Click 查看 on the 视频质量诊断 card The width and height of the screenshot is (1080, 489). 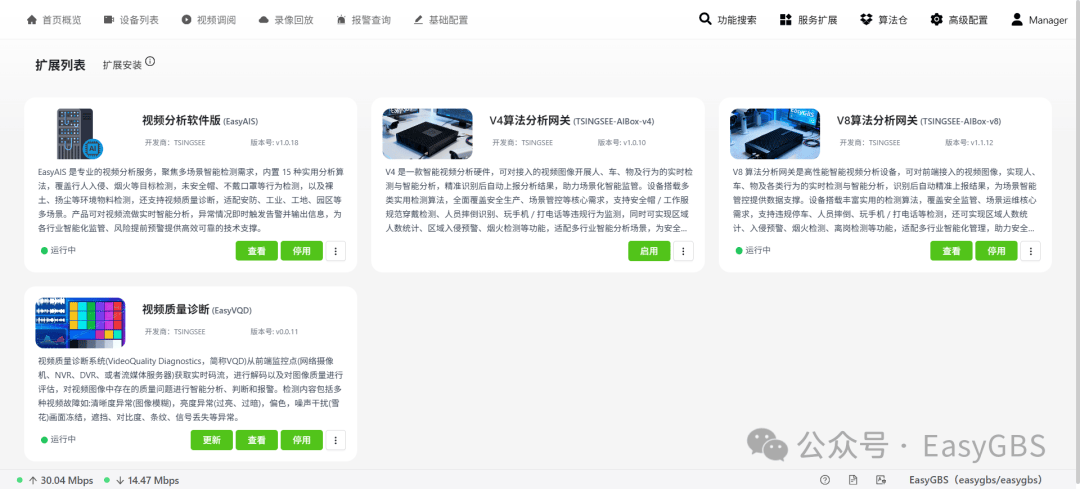tap(256, 440)
